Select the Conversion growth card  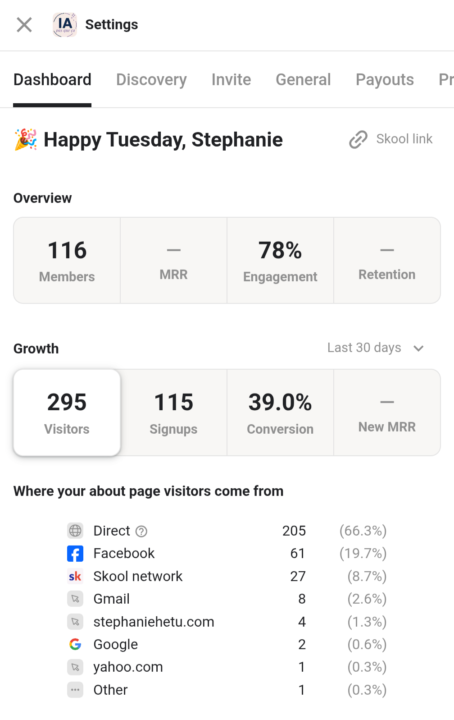coord(280,412)
